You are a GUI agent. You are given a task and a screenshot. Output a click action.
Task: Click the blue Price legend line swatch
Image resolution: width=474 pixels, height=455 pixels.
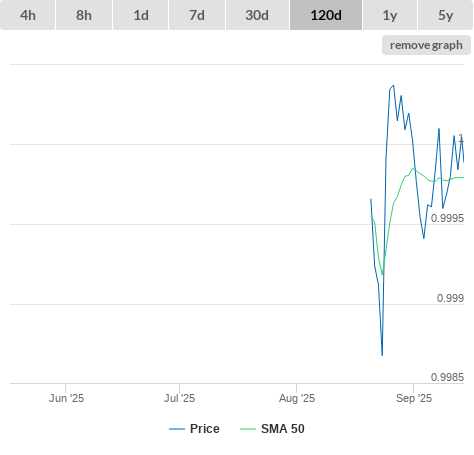[177, 429]
